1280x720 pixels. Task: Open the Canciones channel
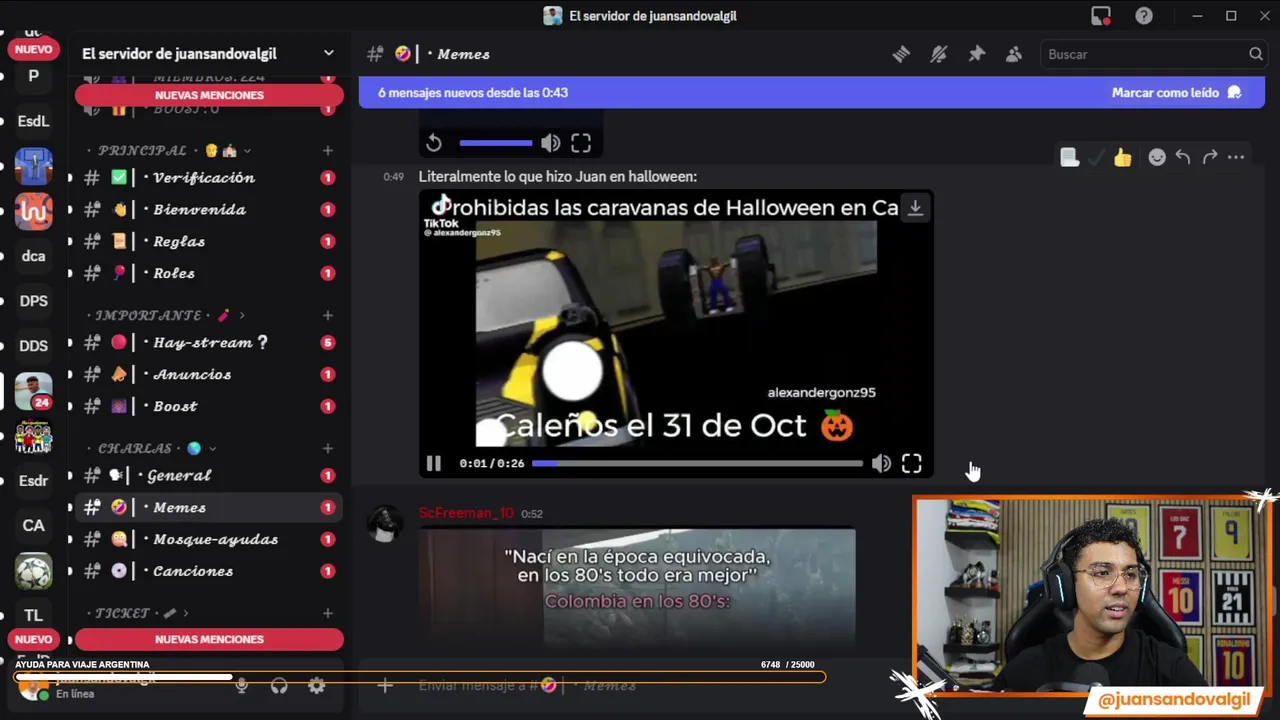pyautogui.click(x=209, y=571)
